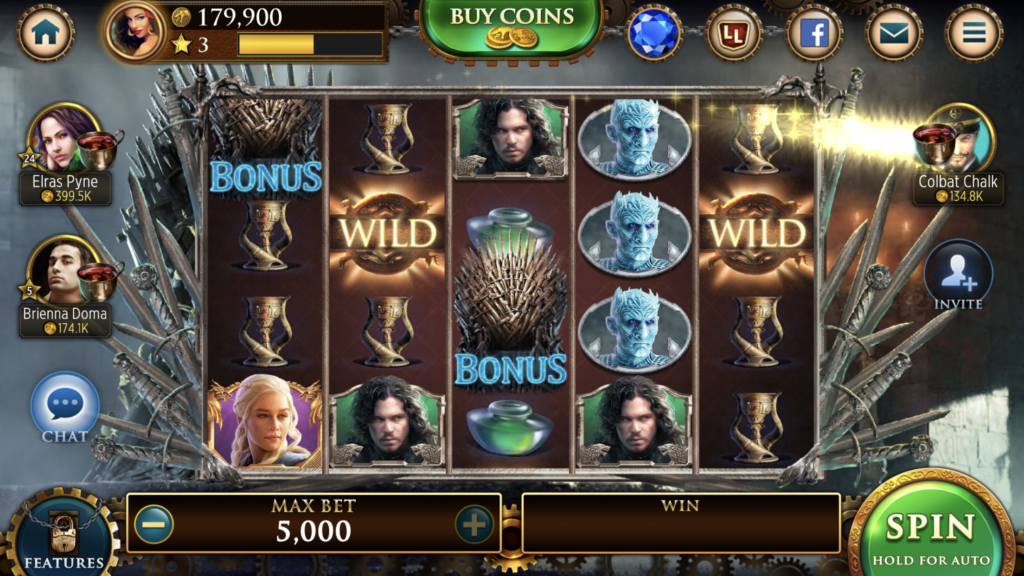Tap the 179,900 coin balance
The width and height of the screenshot is (1024, 576).
pyautogui.click(x=240, y=17)
